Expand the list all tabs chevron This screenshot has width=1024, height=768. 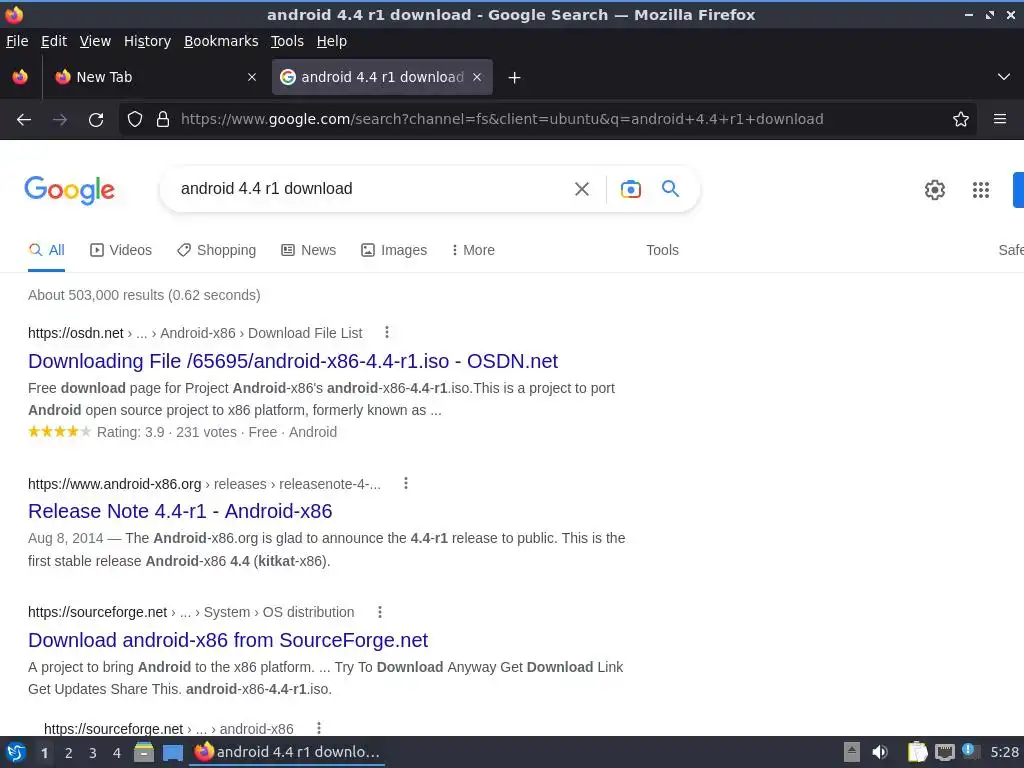click(1004, 77)
